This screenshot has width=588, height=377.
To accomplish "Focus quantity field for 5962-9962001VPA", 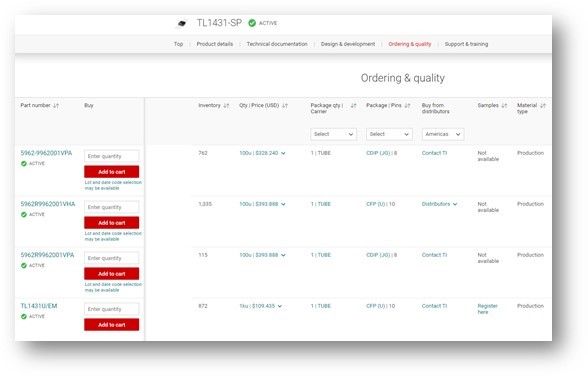I will click(111, 156).
